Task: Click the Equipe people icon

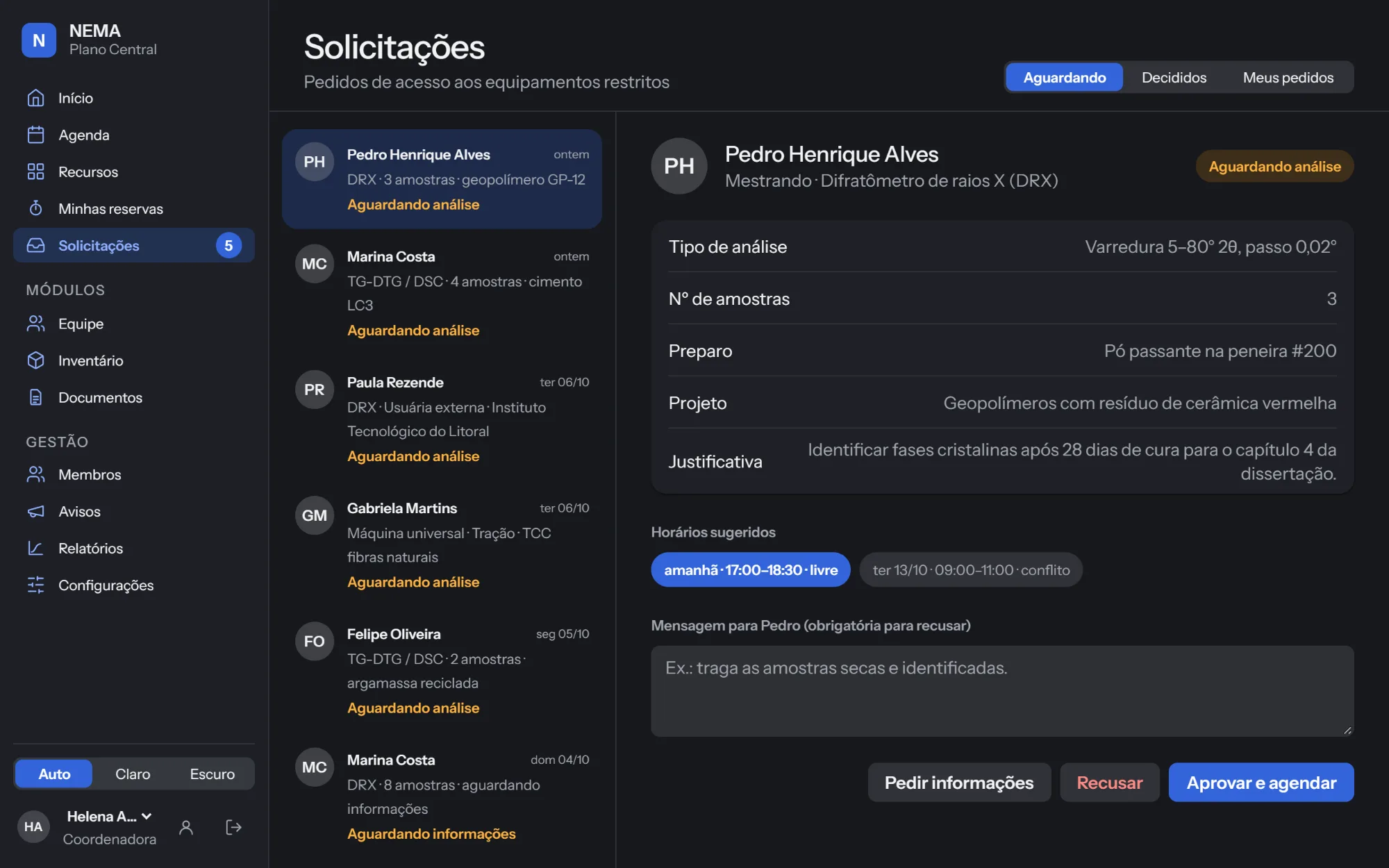Action: [35, 324]
